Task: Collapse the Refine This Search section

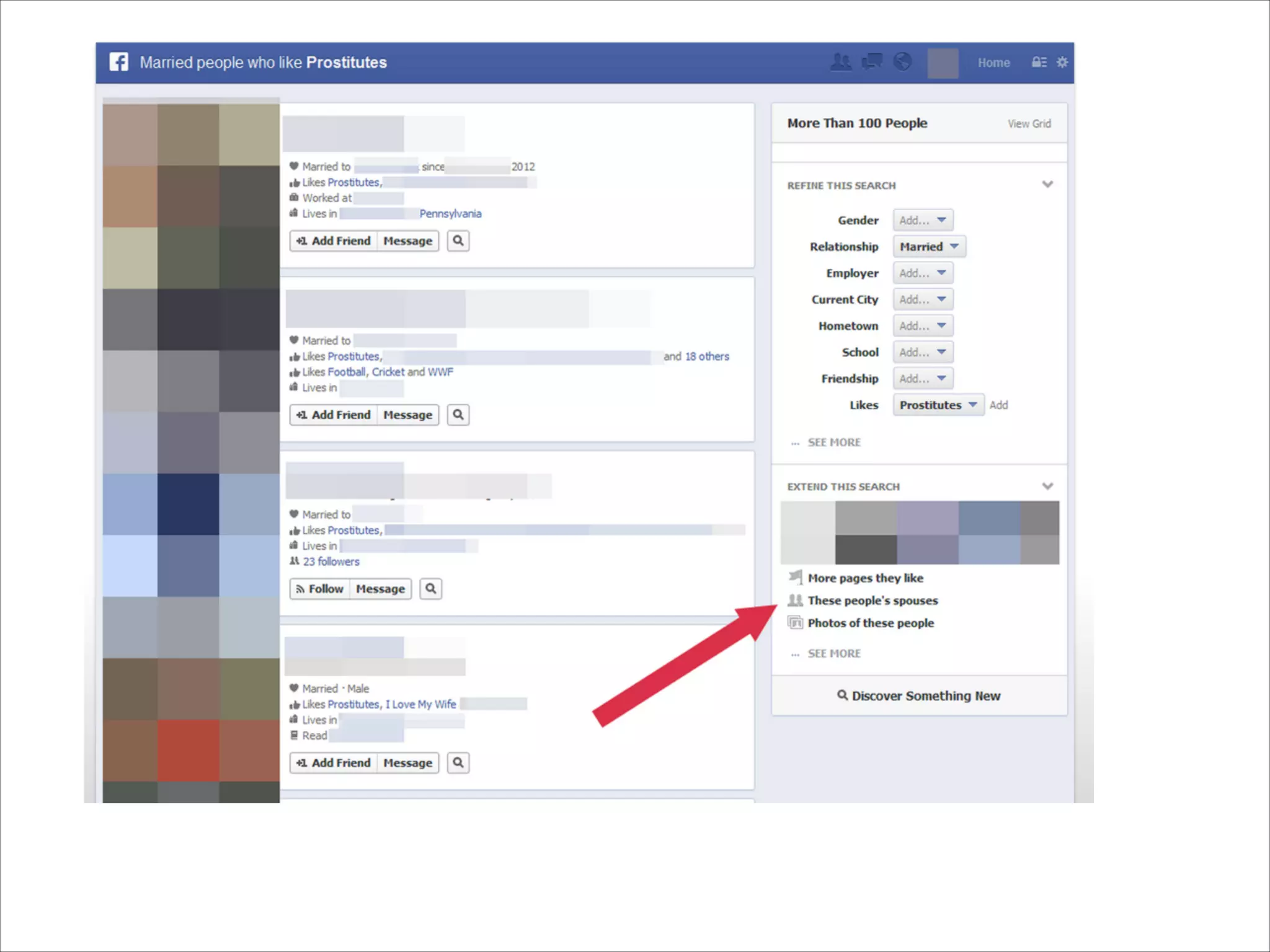Action: point(1047,185)
